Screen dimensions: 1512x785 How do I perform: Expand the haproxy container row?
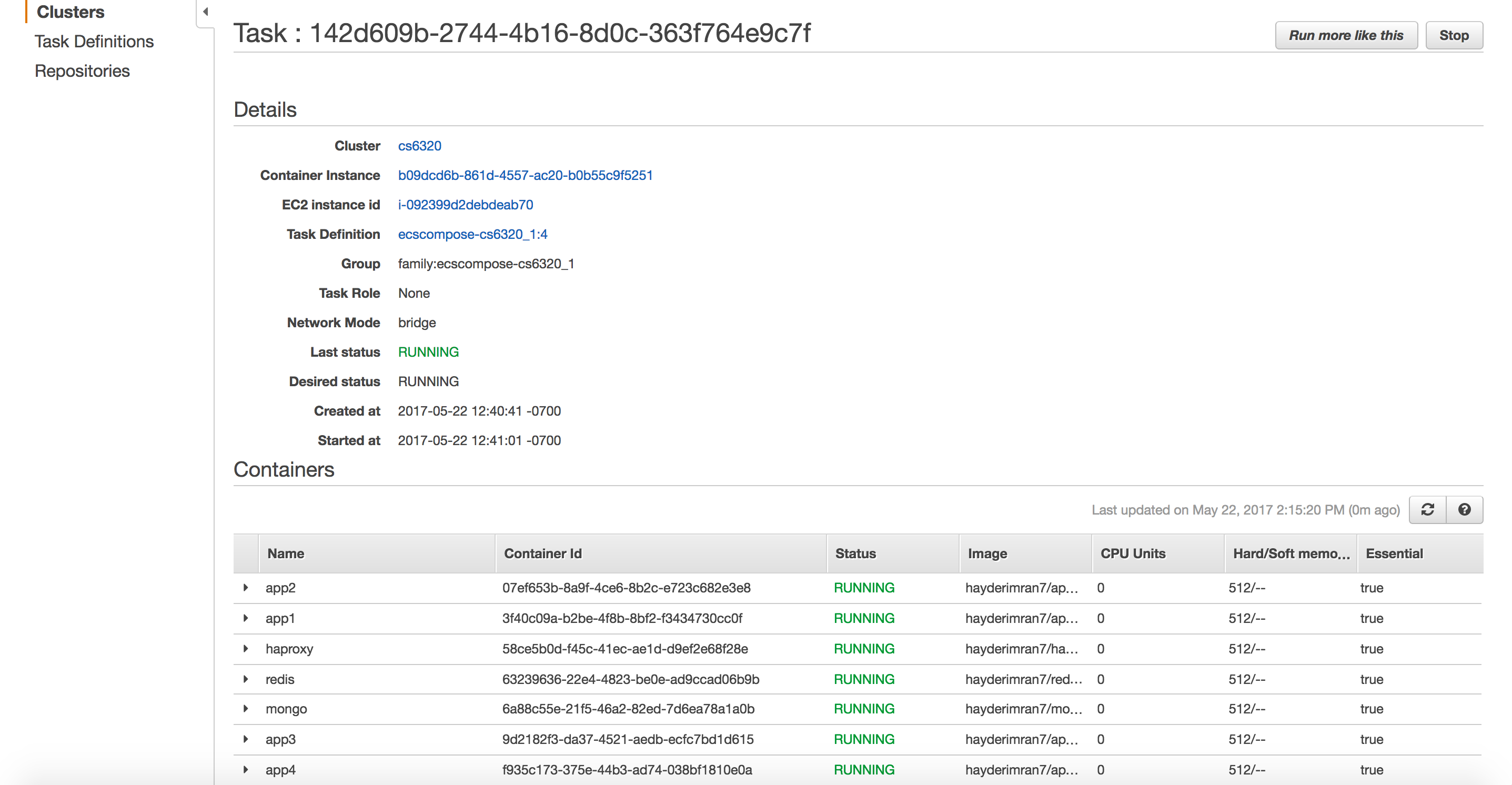coord(246,648)
